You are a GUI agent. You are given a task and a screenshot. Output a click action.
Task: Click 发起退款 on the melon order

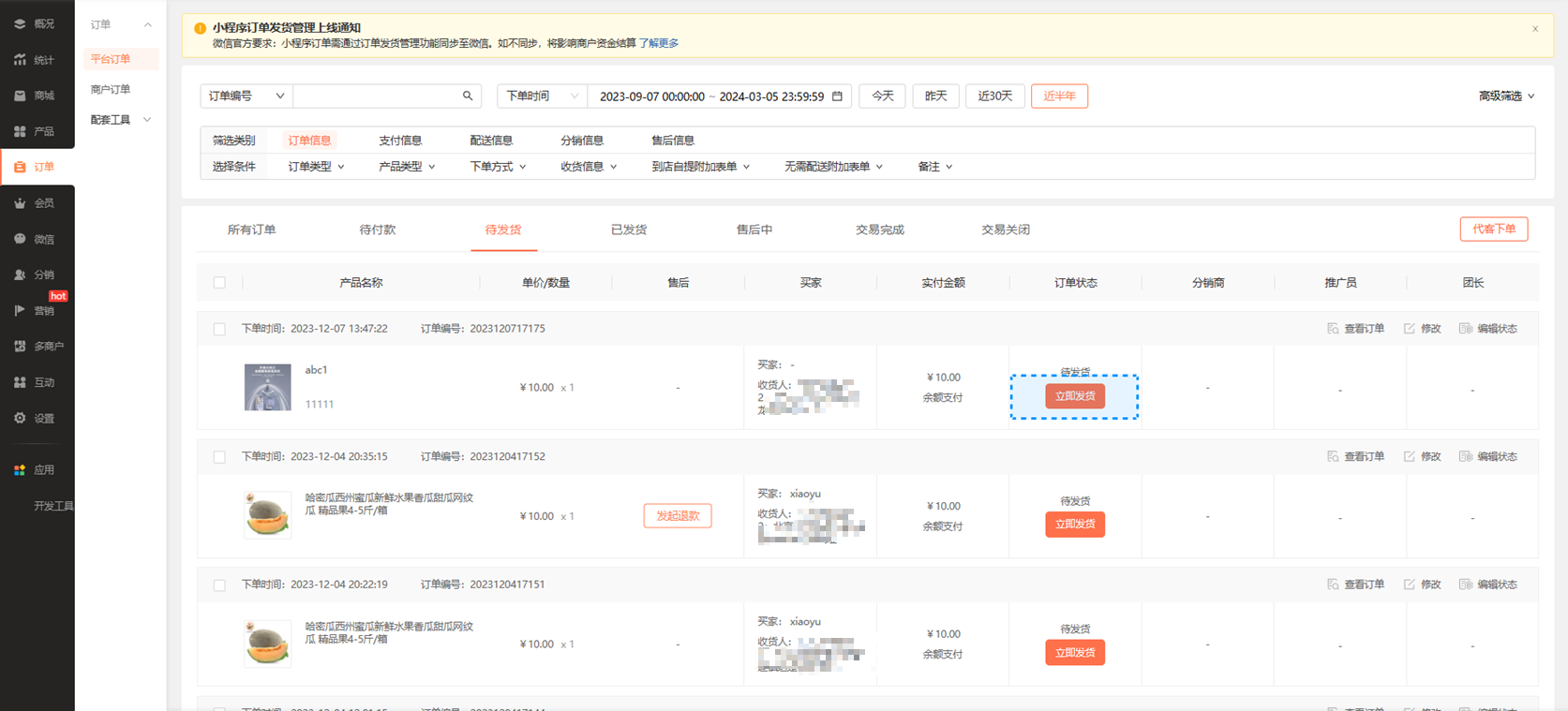tap(677, 516)
